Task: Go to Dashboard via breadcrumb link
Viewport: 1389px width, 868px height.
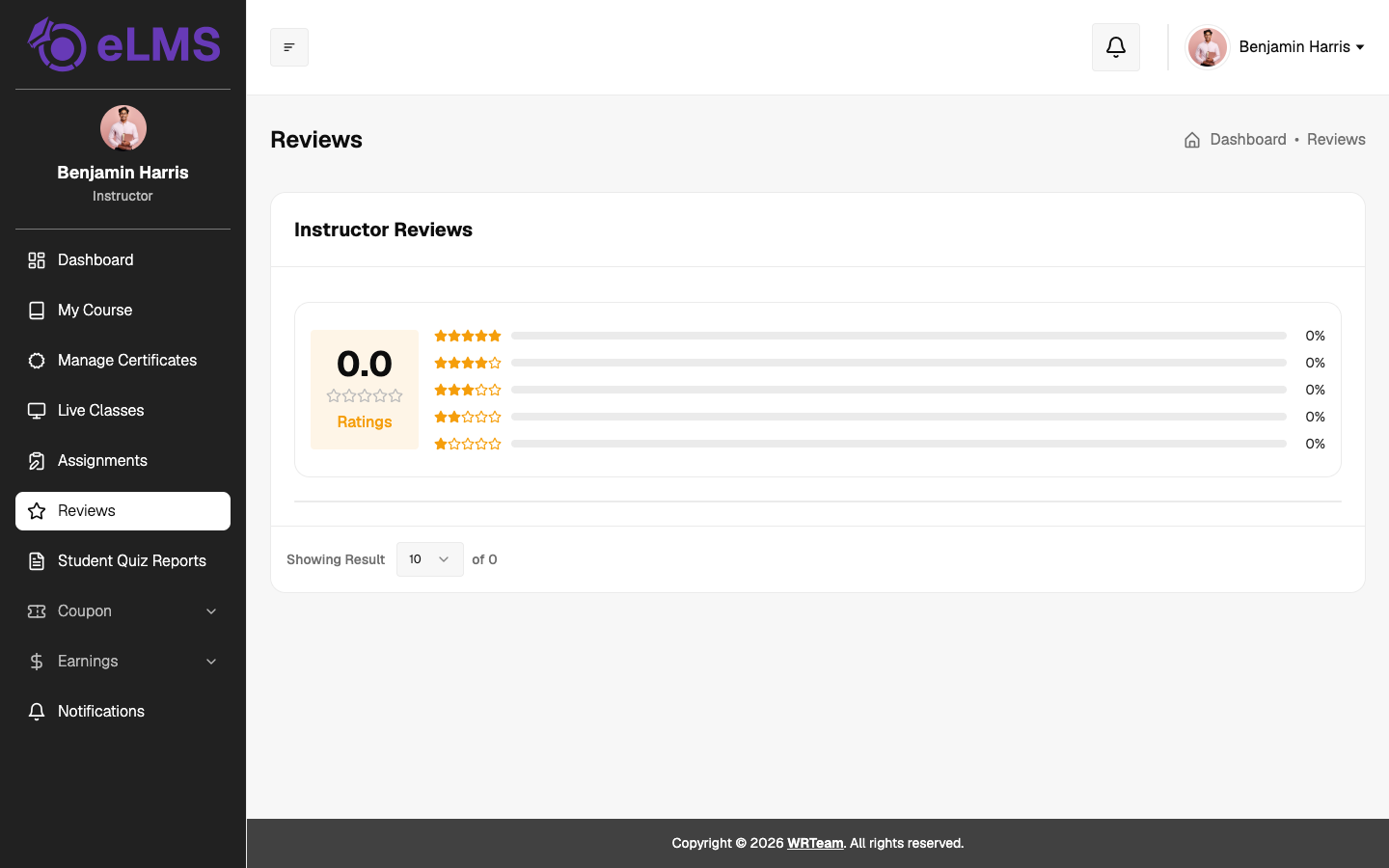Action: pyautogui.click(x=1248, y=140)
